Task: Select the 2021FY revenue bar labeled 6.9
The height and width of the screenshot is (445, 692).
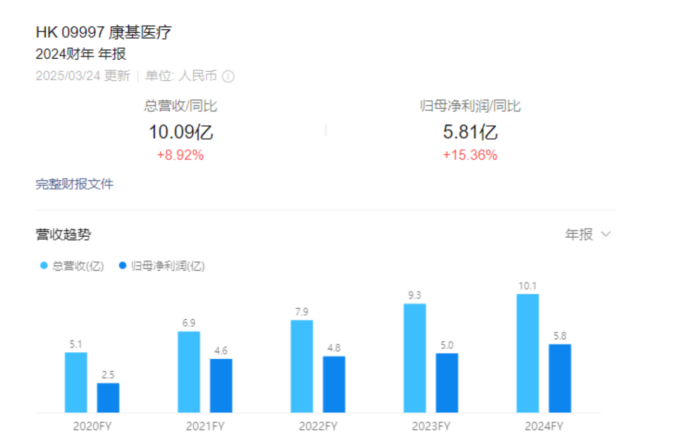Action: 189,372
